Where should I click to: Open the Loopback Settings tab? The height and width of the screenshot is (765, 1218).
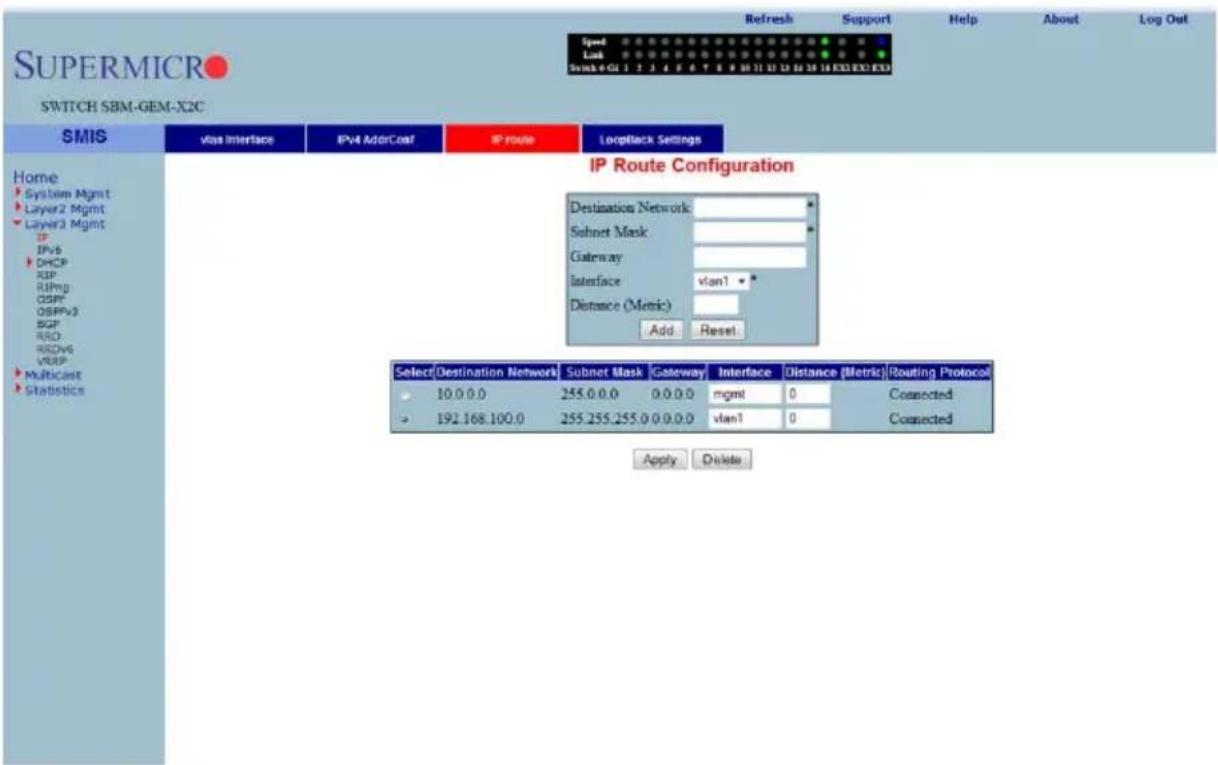651,139
